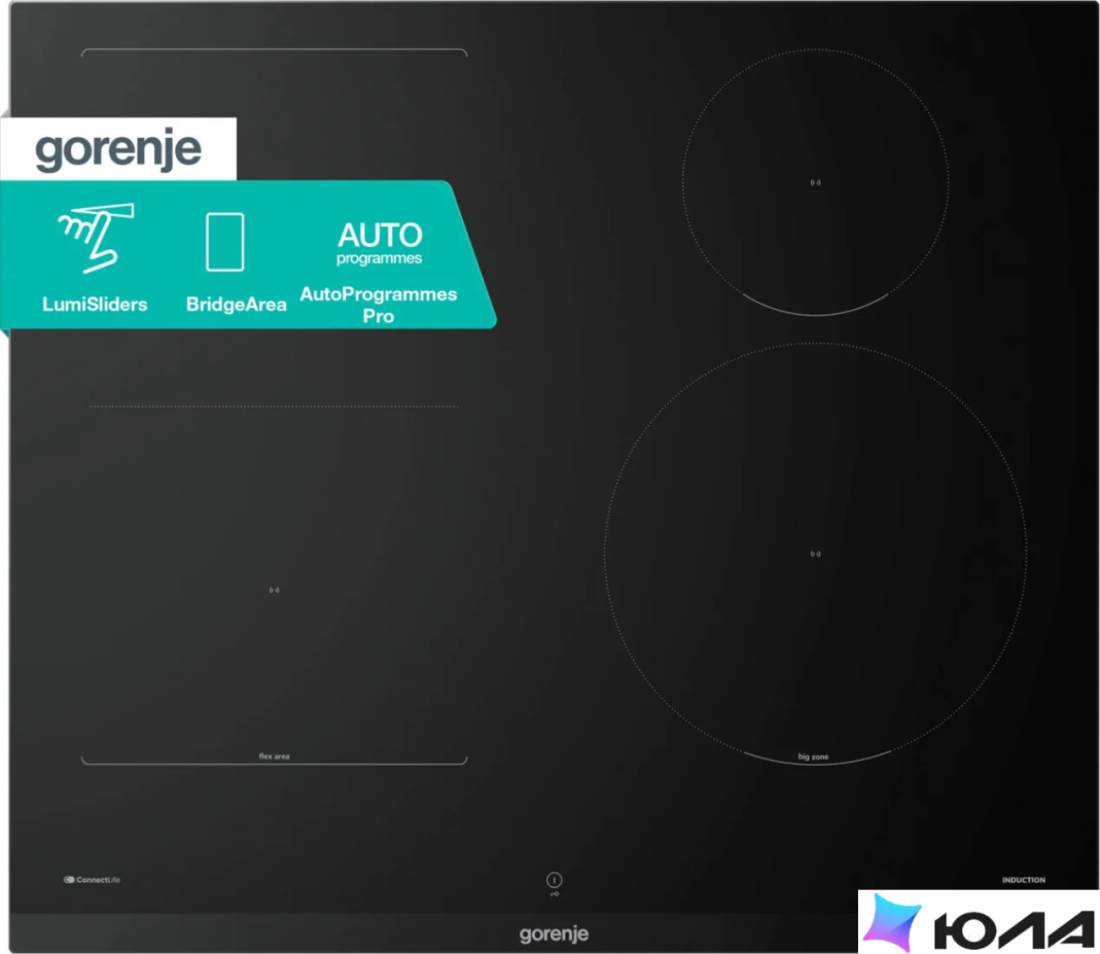Click the 'INDUCTION' text

coord(1024,880)
